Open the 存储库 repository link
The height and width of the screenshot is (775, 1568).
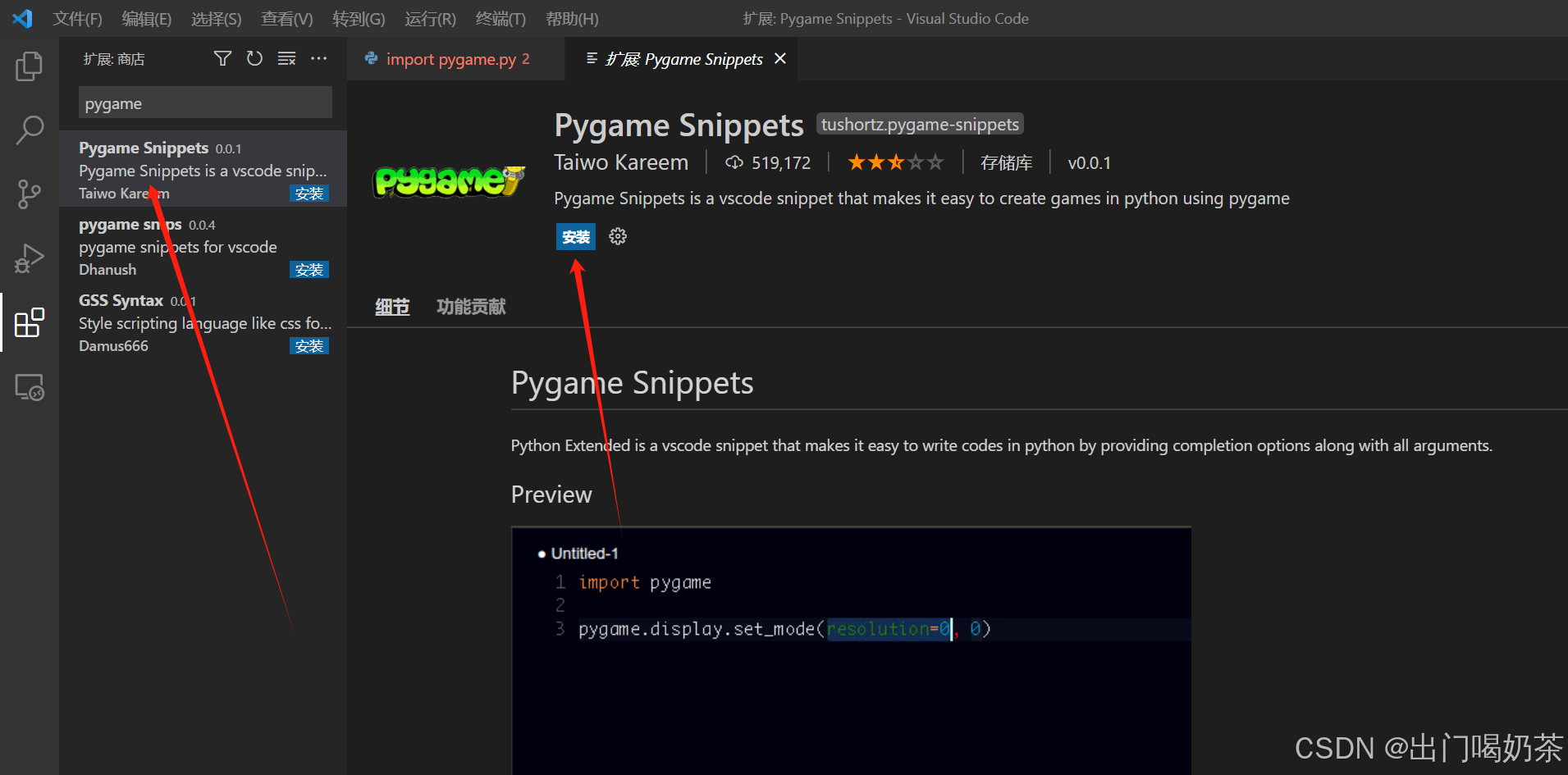click(x=1006, y=162)
